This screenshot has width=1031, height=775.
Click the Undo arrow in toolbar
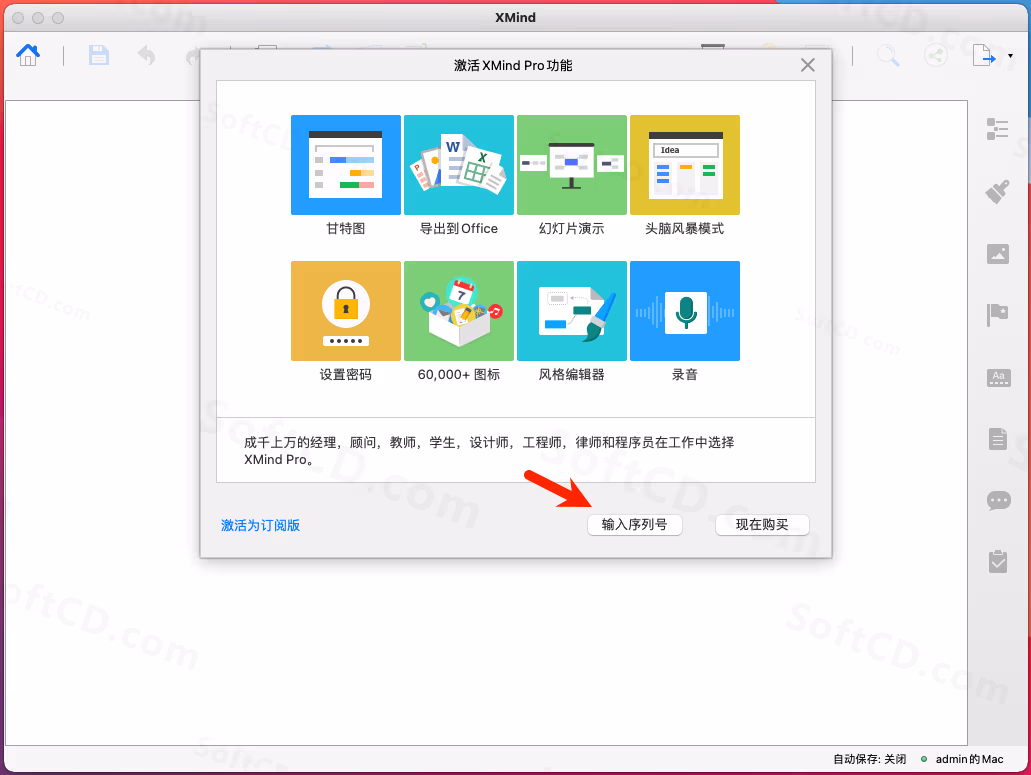click(147, 55)
